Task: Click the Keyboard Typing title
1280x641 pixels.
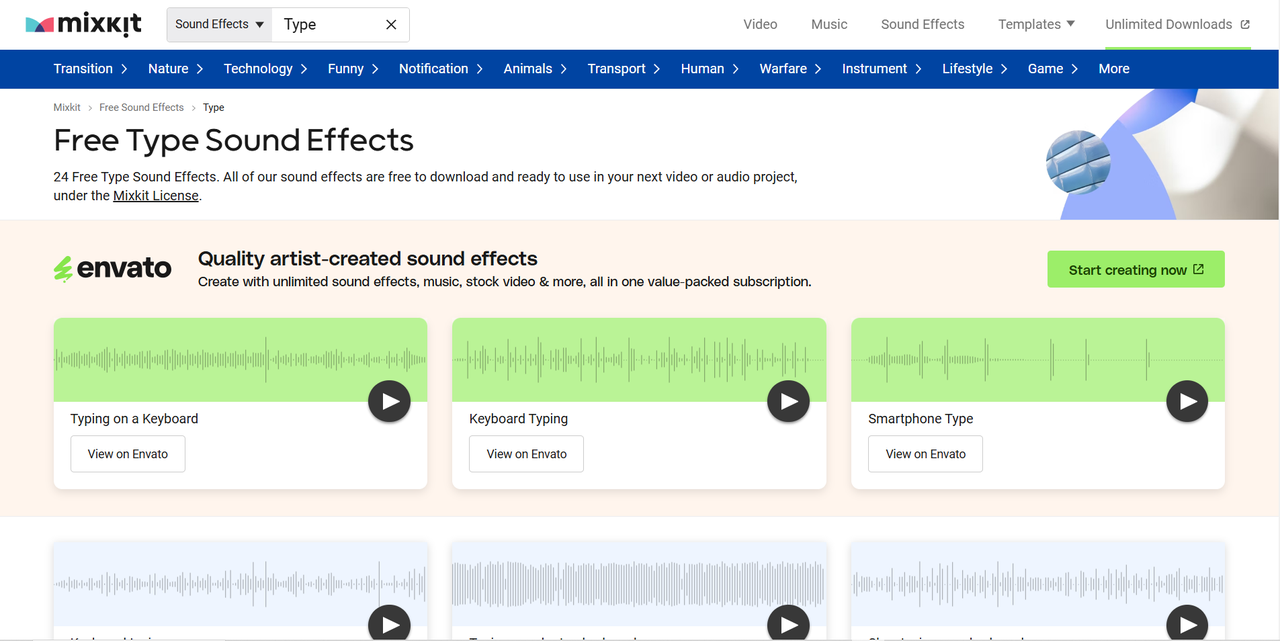Action: (518, 419)
